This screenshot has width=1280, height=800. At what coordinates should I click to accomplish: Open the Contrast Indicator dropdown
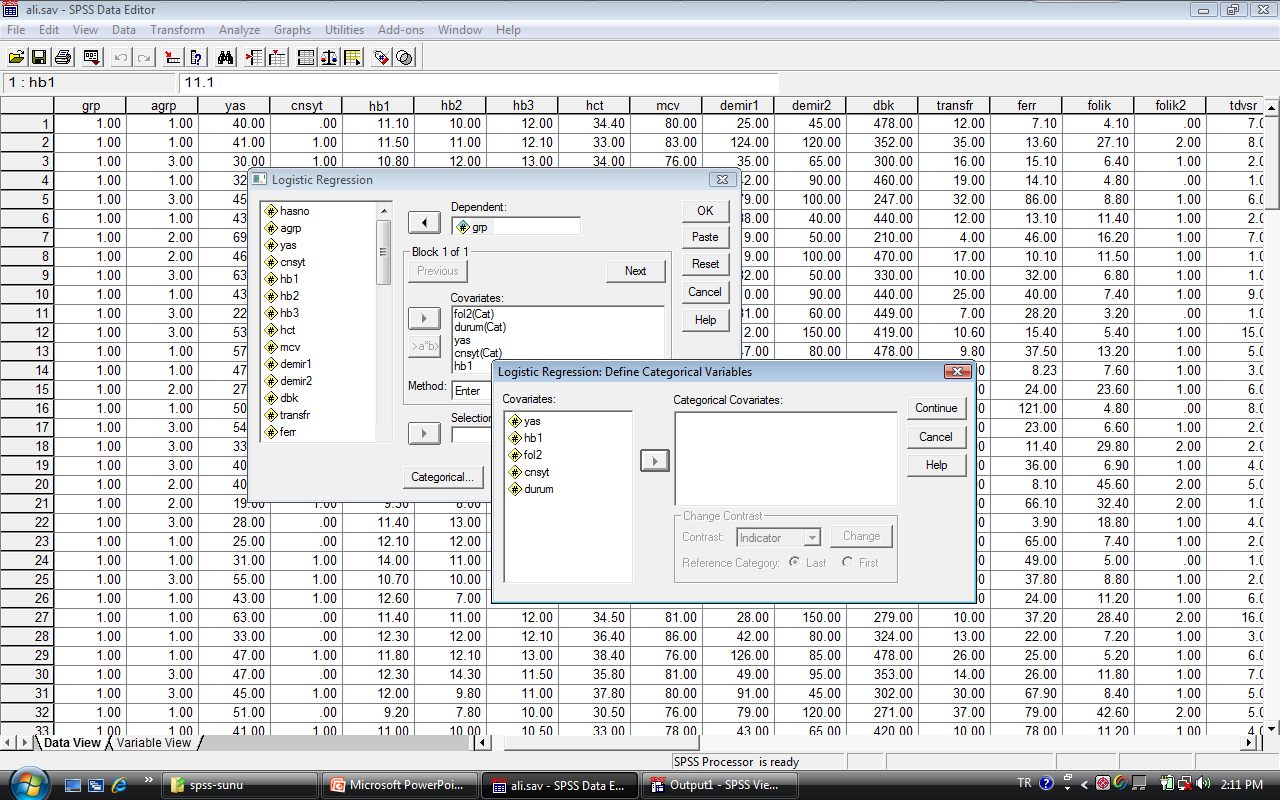point(778,537)
